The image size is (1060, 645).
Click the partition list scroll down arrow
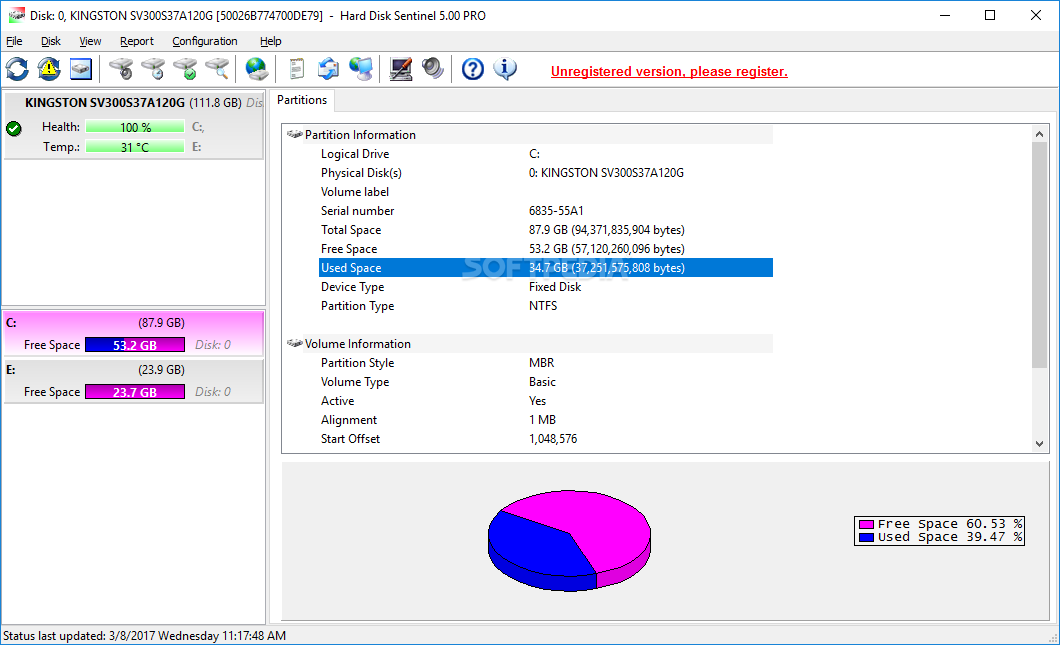click(x=1040, y=444)
